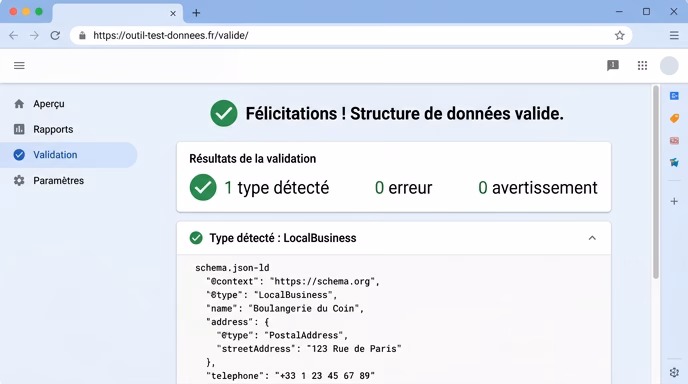Image resolution: width=688 pixels, height=384 pixels.
Task: Click the Rapports chart icon
Action: coord(19,129)
